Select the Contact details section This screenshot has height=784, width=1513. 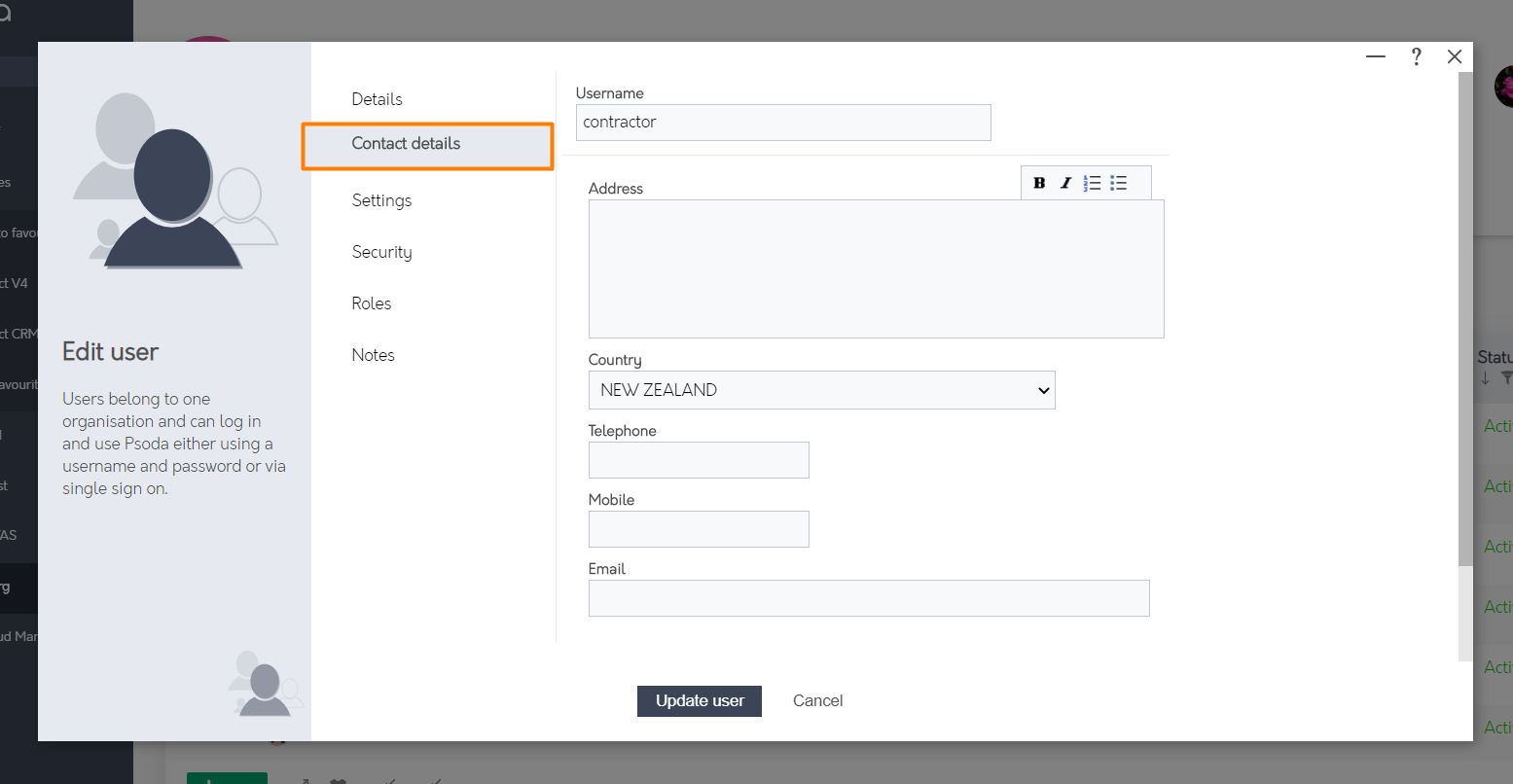406,143
